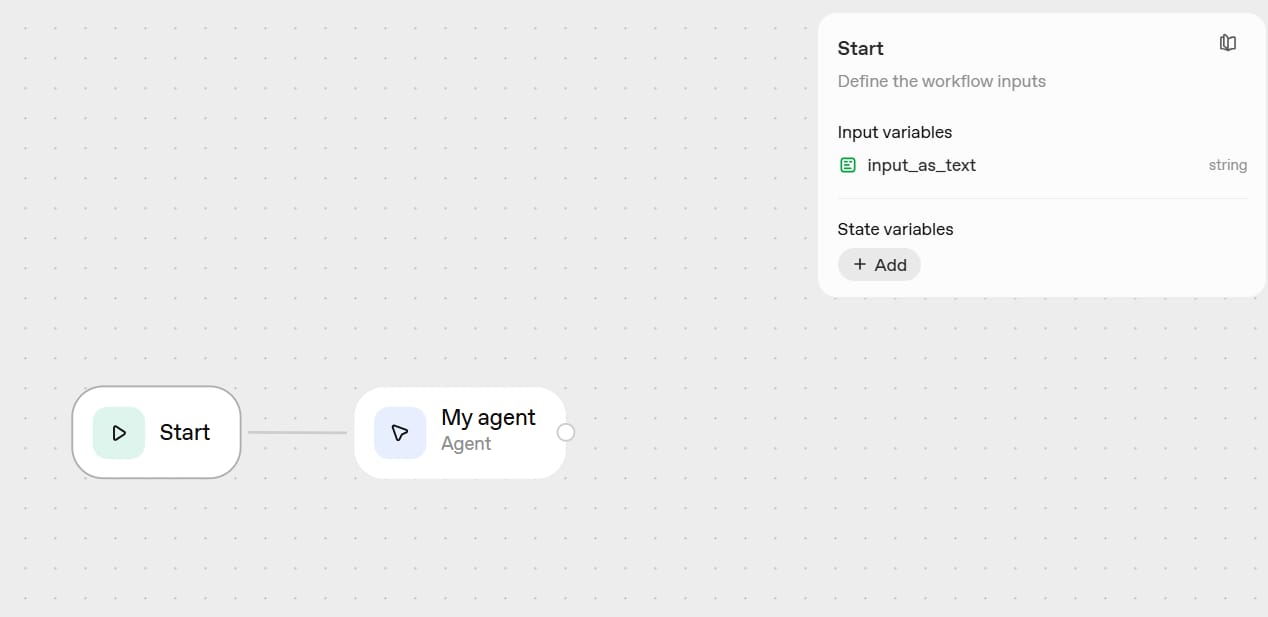1268x617 pixels.
Task: Click the input_as_text variable name
Action: pos(921,165)
